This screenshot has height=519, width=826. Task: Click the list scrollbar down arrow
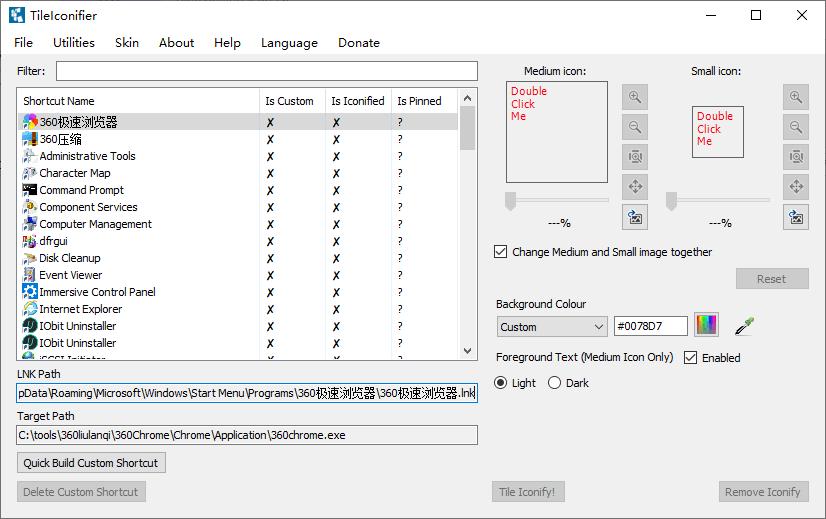click(467, 351)
